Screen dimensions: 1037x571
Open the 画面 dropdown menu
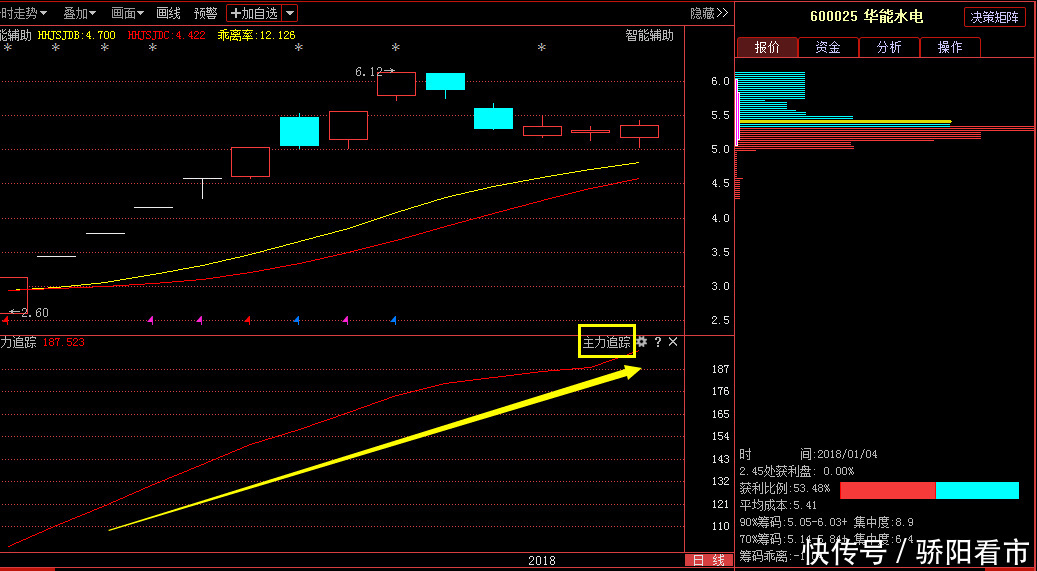127,13
